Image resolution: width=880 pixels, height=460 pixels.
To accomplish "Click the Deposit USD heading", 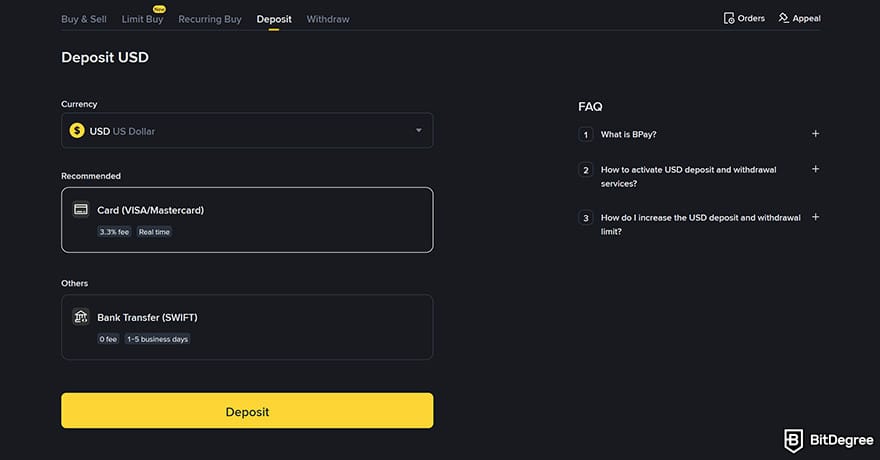I will click(105, 57).
